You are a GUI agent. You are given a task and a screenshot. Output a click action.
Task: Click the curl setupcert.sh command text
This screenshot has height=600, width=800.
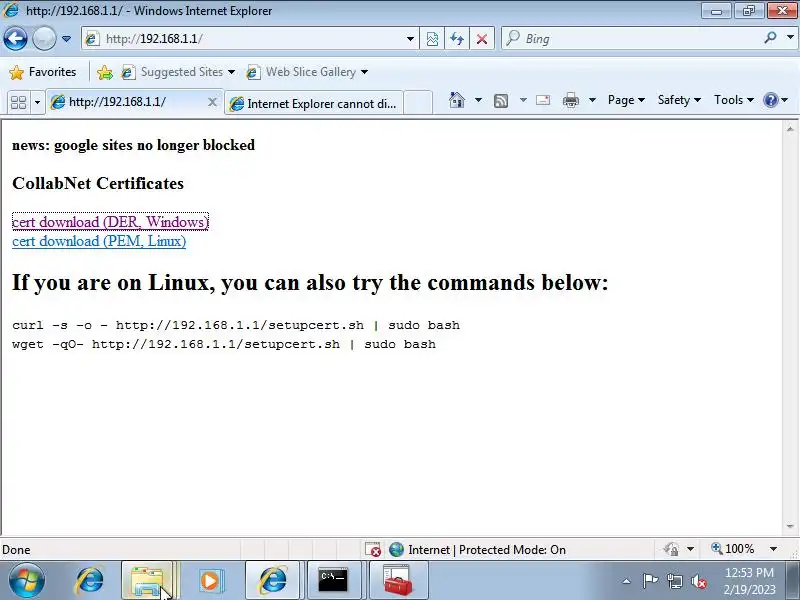236,325
